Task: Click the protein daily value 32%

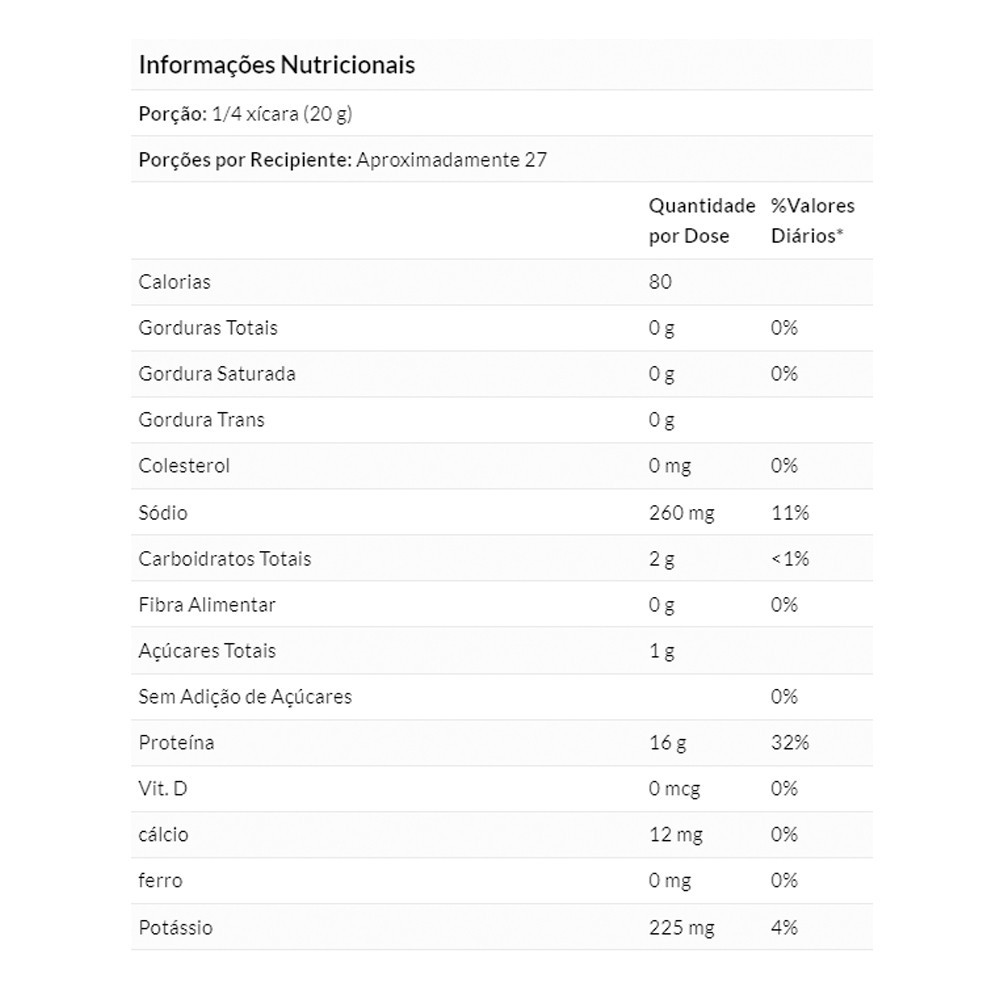Action: [789, 743]
